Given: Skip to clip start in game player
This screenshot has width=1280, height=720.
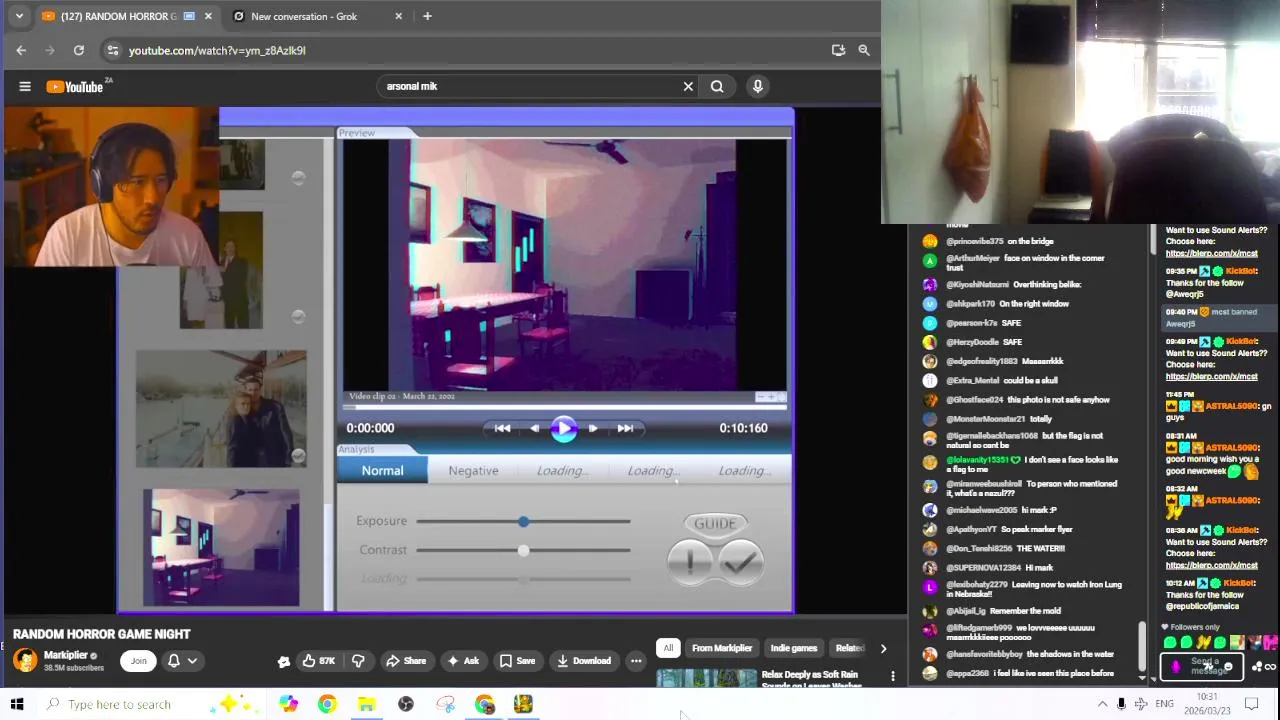Looking at the screenshot, I should coord(502,428).
